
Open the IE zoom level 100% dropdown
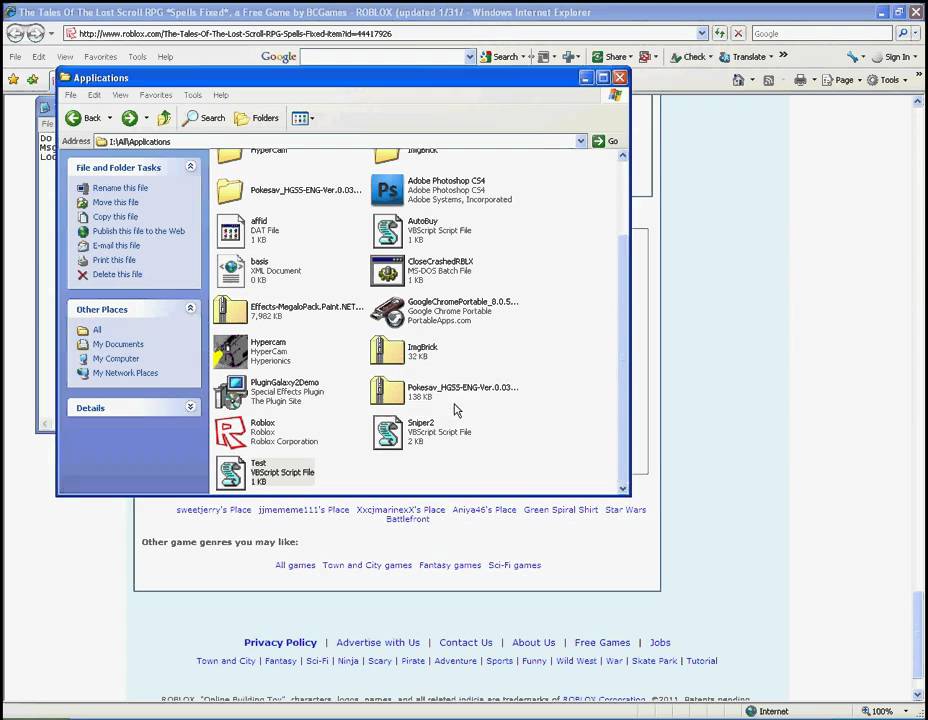[x=906, y=711]
